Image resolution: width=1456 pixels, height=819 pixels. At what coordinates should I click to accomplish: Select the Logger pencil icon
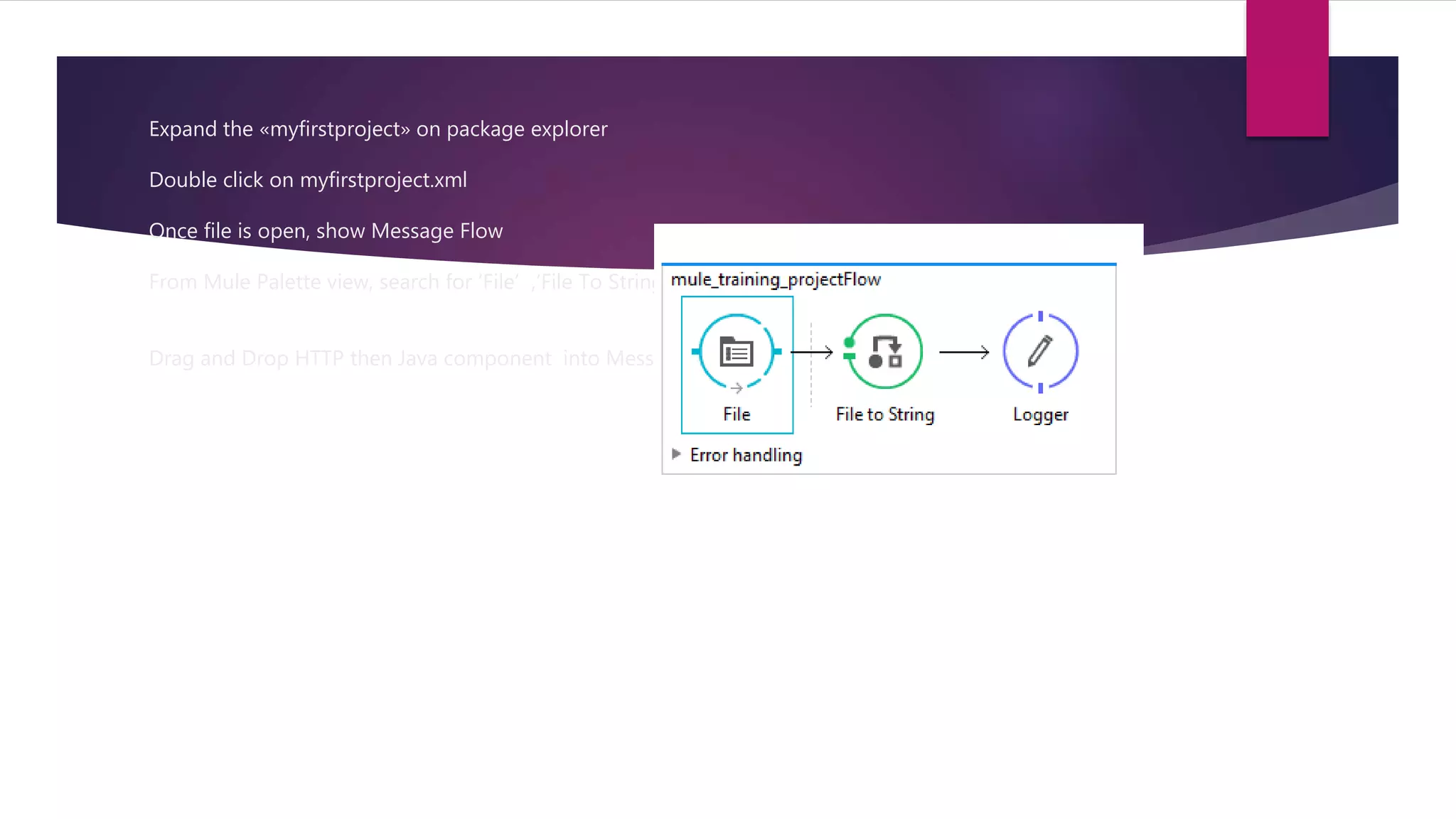coord(1040,351)
